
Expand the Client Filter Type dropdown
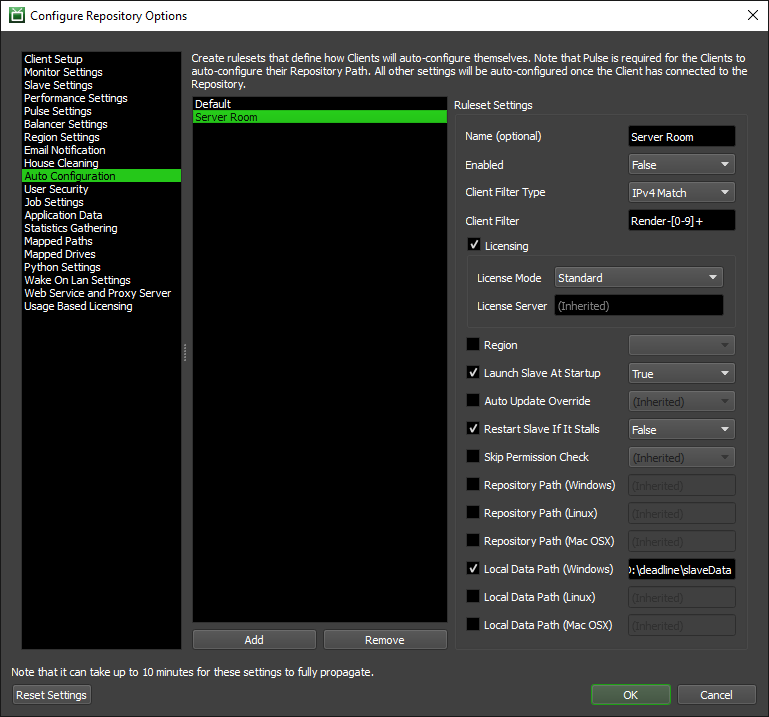pyautogui.click(x=681, y=193)
